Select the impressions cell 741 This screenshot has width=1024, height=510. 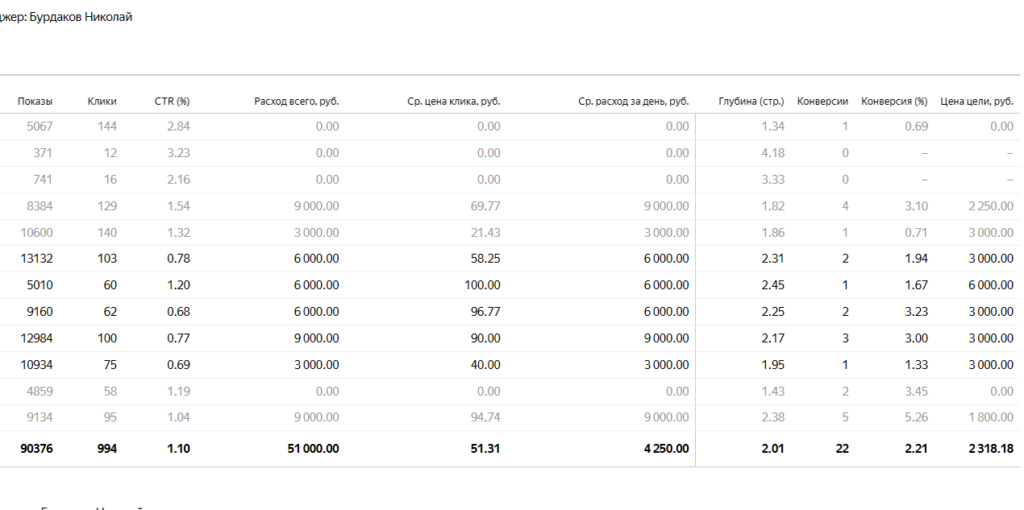tap(43, 180)
